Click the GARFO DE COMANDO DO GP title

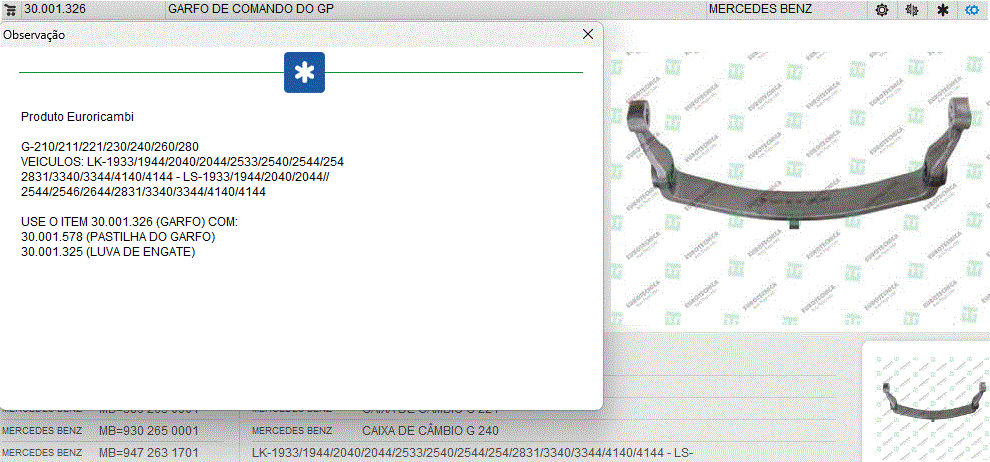tap(250, 9)
